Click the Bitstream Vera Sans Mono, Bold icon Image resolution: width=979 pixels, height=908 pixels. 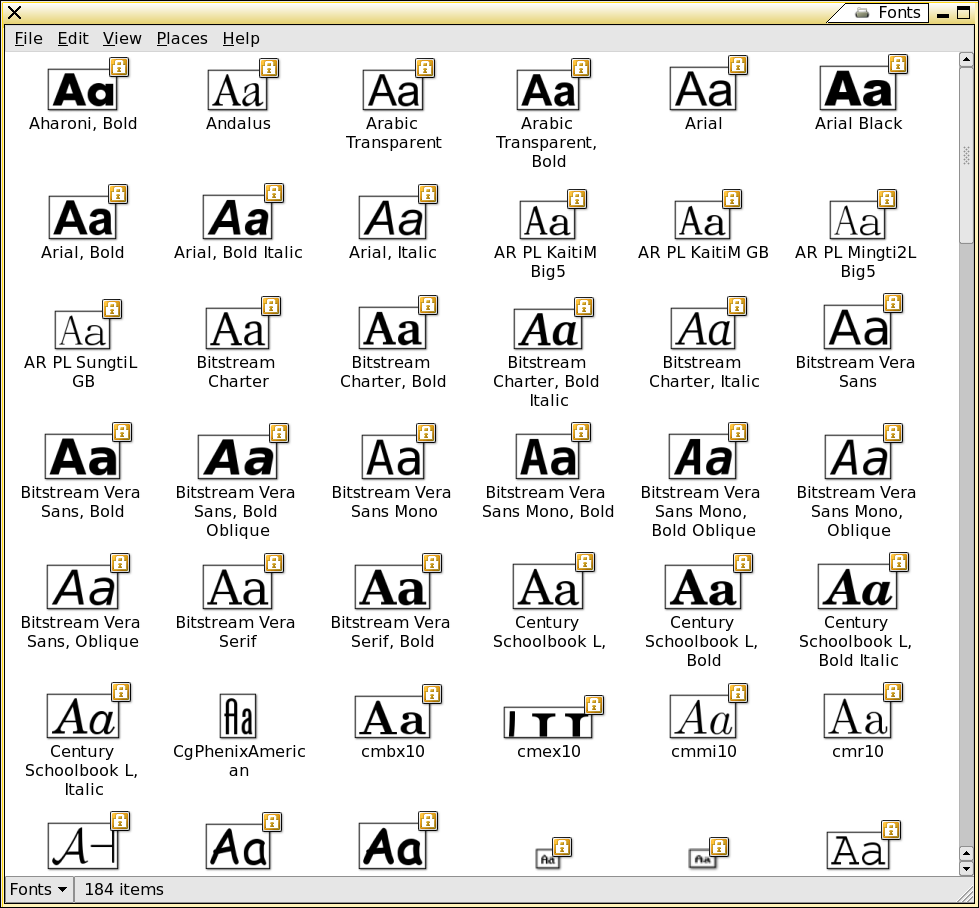coord(548,457)
